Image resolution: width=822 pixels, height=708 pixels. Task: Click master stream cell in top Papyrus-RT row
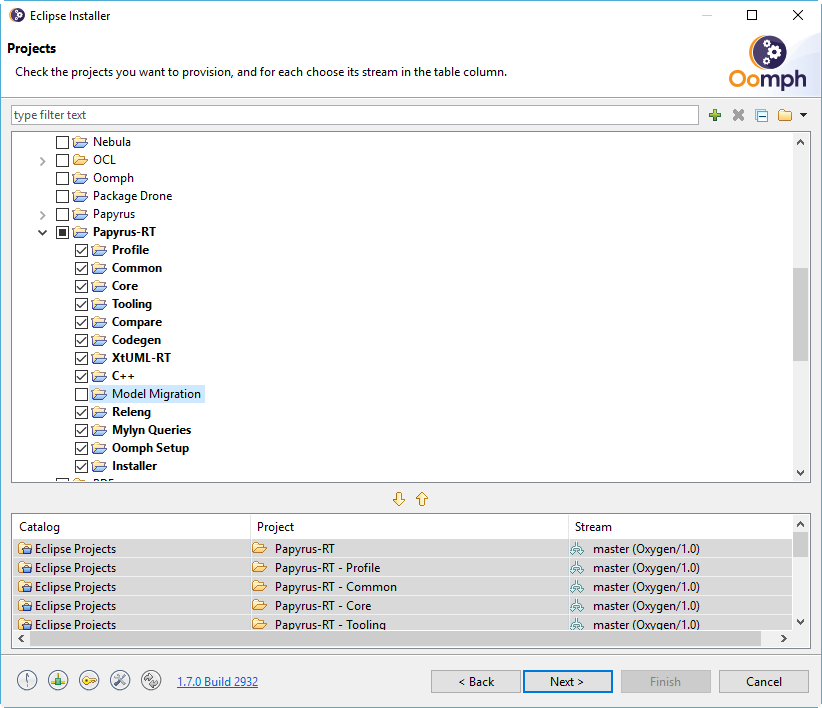click(680, 549)
